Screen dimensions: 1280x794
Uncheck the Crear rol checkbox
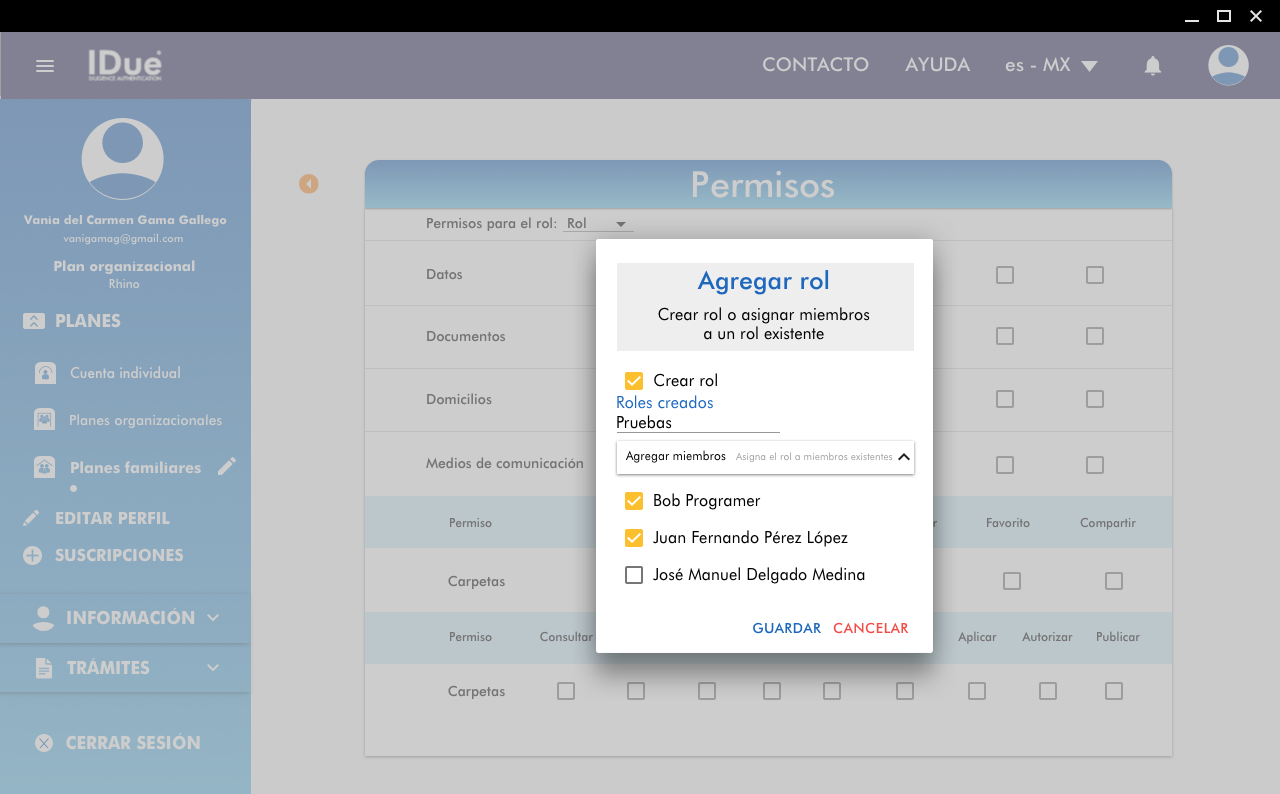pos(634,381)
